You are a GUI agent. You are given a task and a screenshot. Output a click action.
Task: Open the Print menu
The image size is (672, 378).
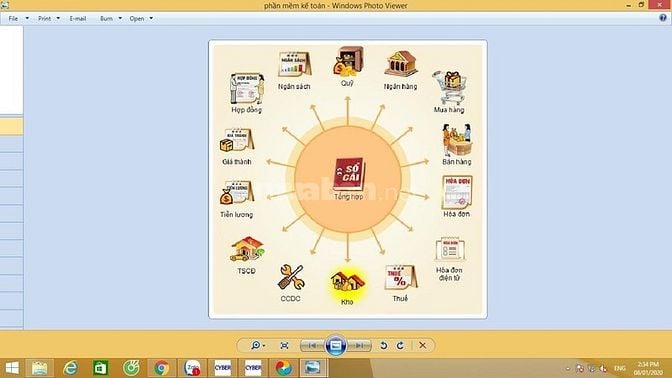45,18
